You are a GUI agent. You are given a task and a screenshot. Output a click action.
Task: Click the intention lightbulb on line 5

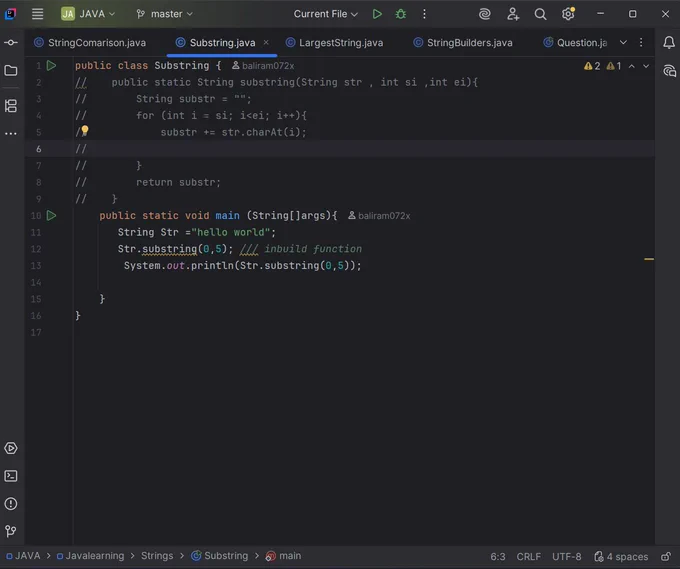[85, 130]
